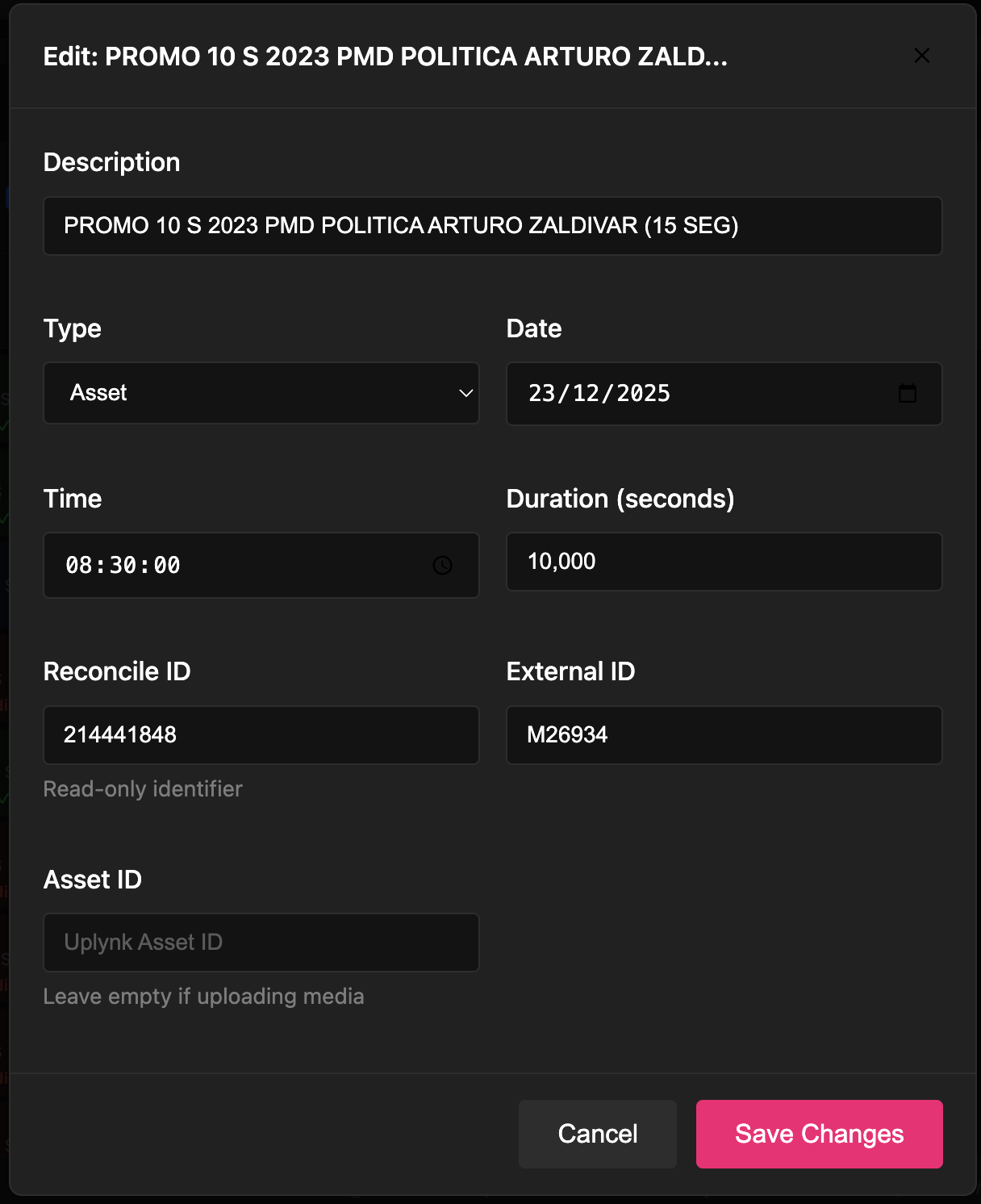
Task: Select the Description text input
Action: [493, 226]
